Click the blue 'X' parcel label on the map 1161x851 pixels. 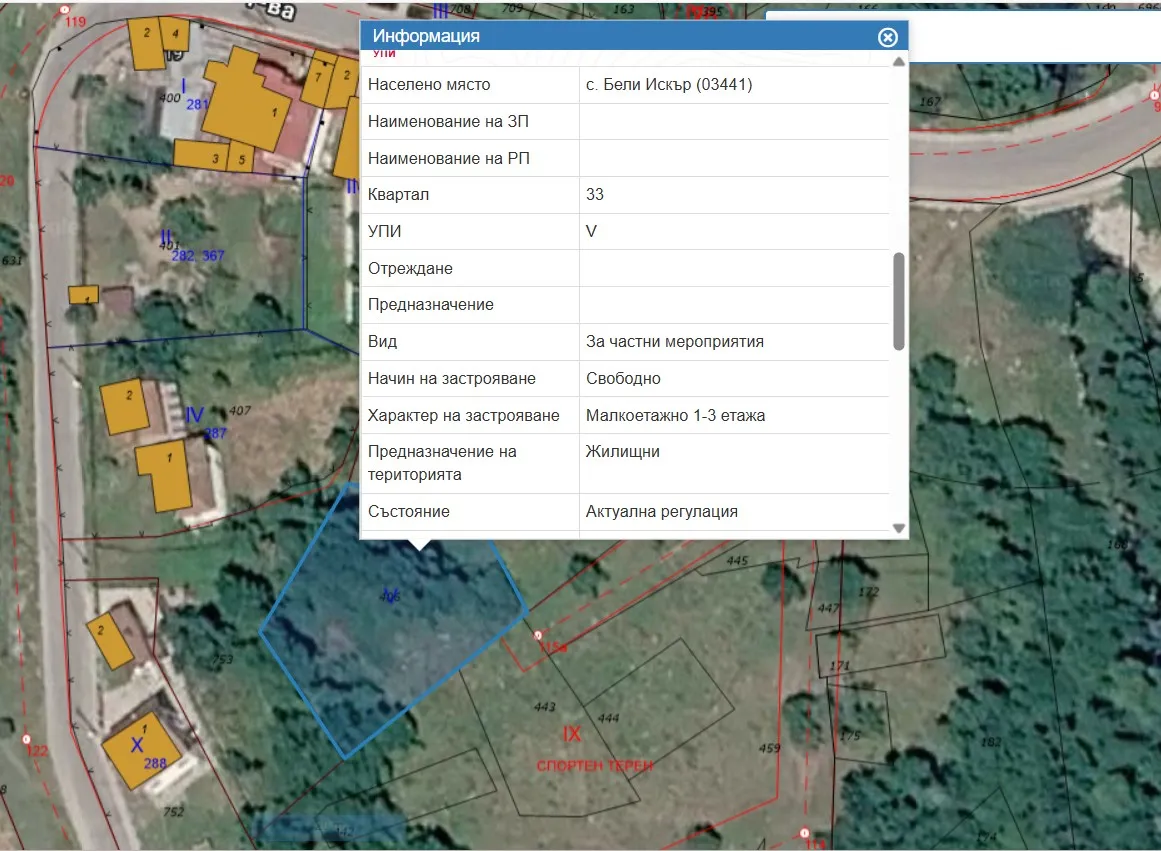tap(137, 745)
